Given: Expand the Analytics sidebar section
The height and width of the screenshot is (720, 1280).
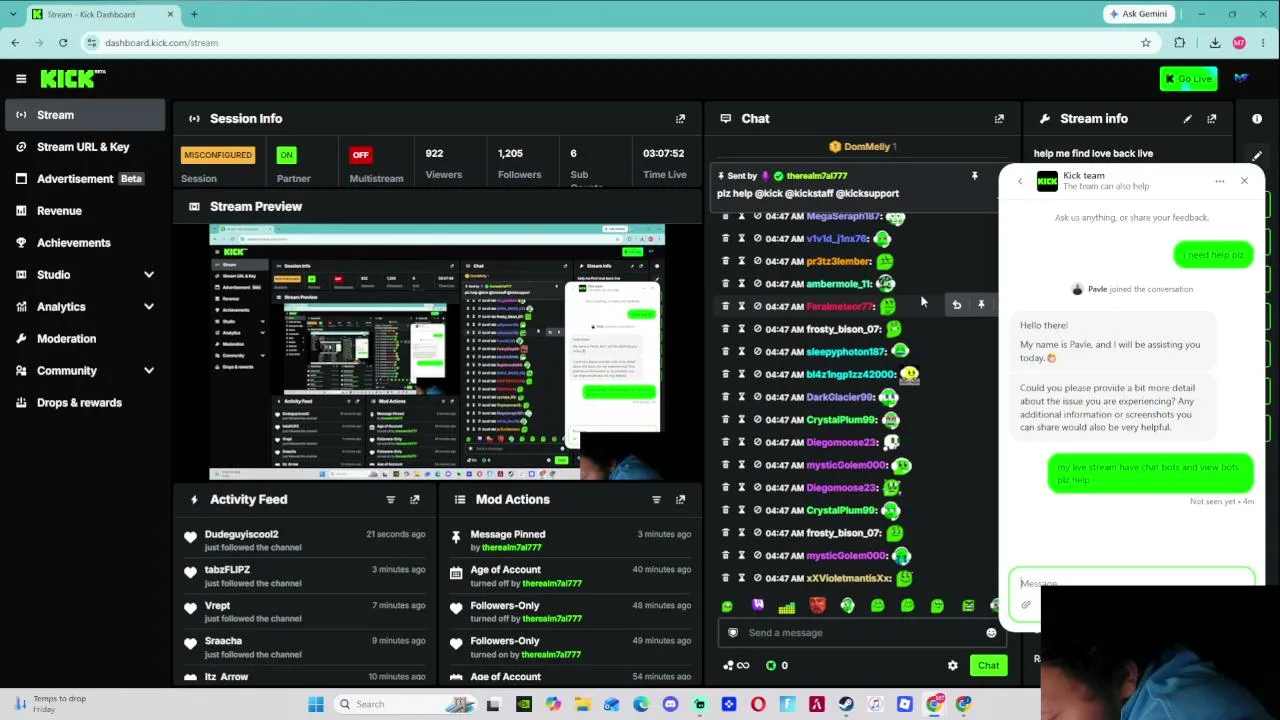Looking at the screenshot, I should 149,307.
